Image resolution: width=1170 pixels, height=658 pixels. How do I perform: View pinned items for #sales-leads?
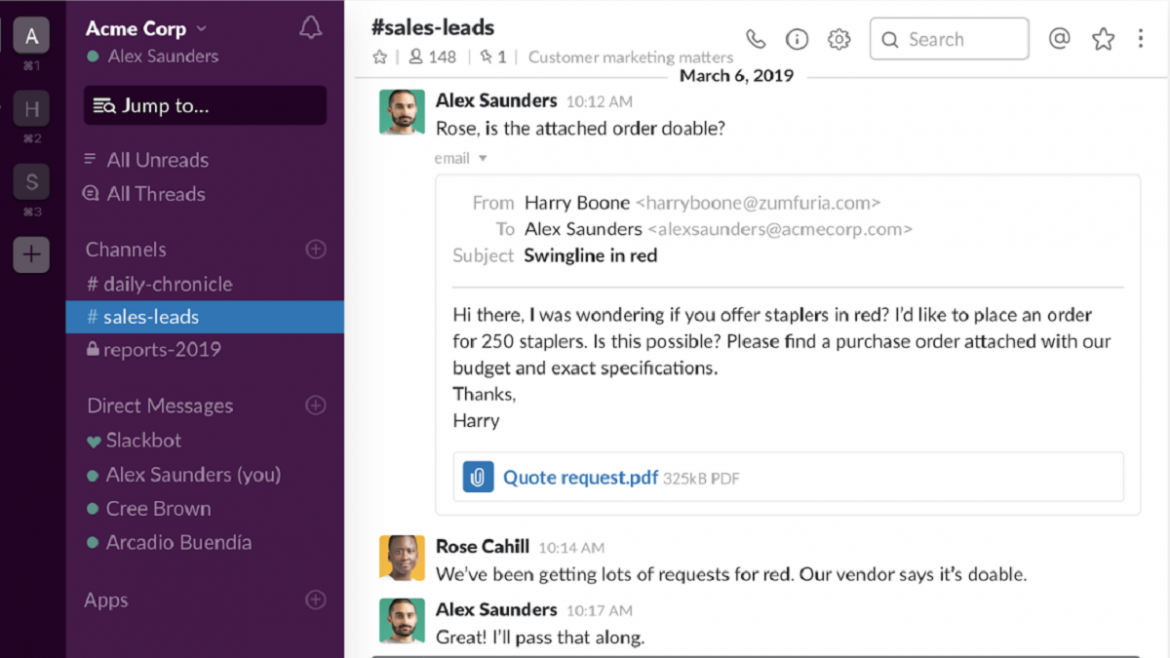click(491, 57)
